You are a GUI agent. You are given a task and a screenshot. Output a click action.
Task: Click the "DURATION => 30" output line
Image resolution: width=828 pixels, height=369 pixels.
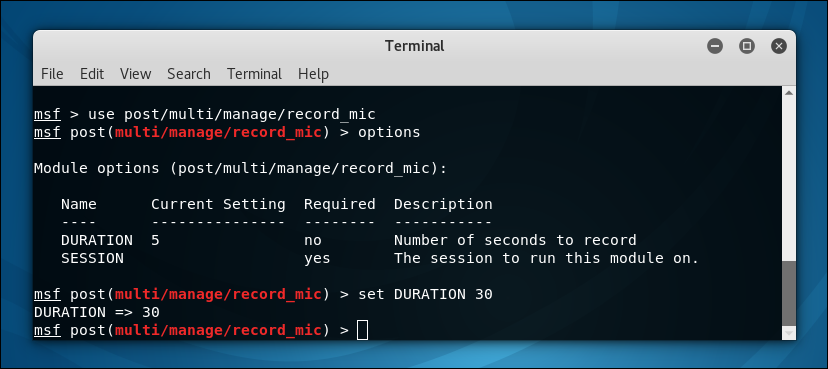click(97, 312)
